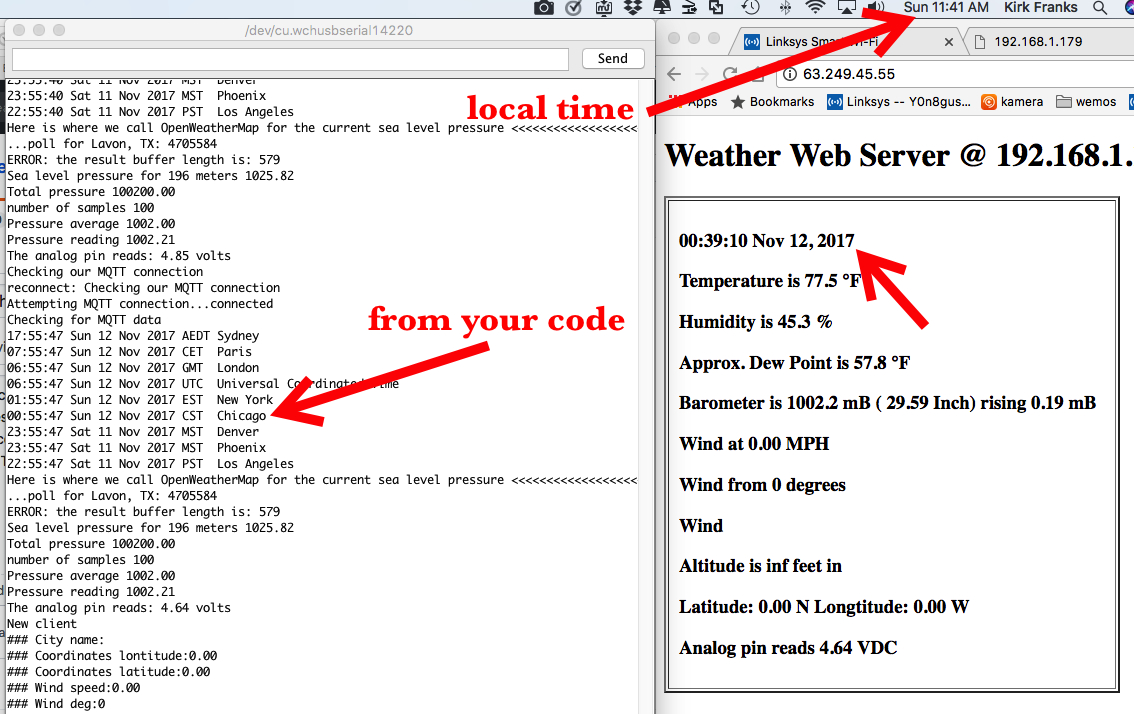This screenshot has height=714, width=1134.
Task: Click the 23:55:47 MST Phoenix log line
Action: pyautogui.click(x=137, y=447)
